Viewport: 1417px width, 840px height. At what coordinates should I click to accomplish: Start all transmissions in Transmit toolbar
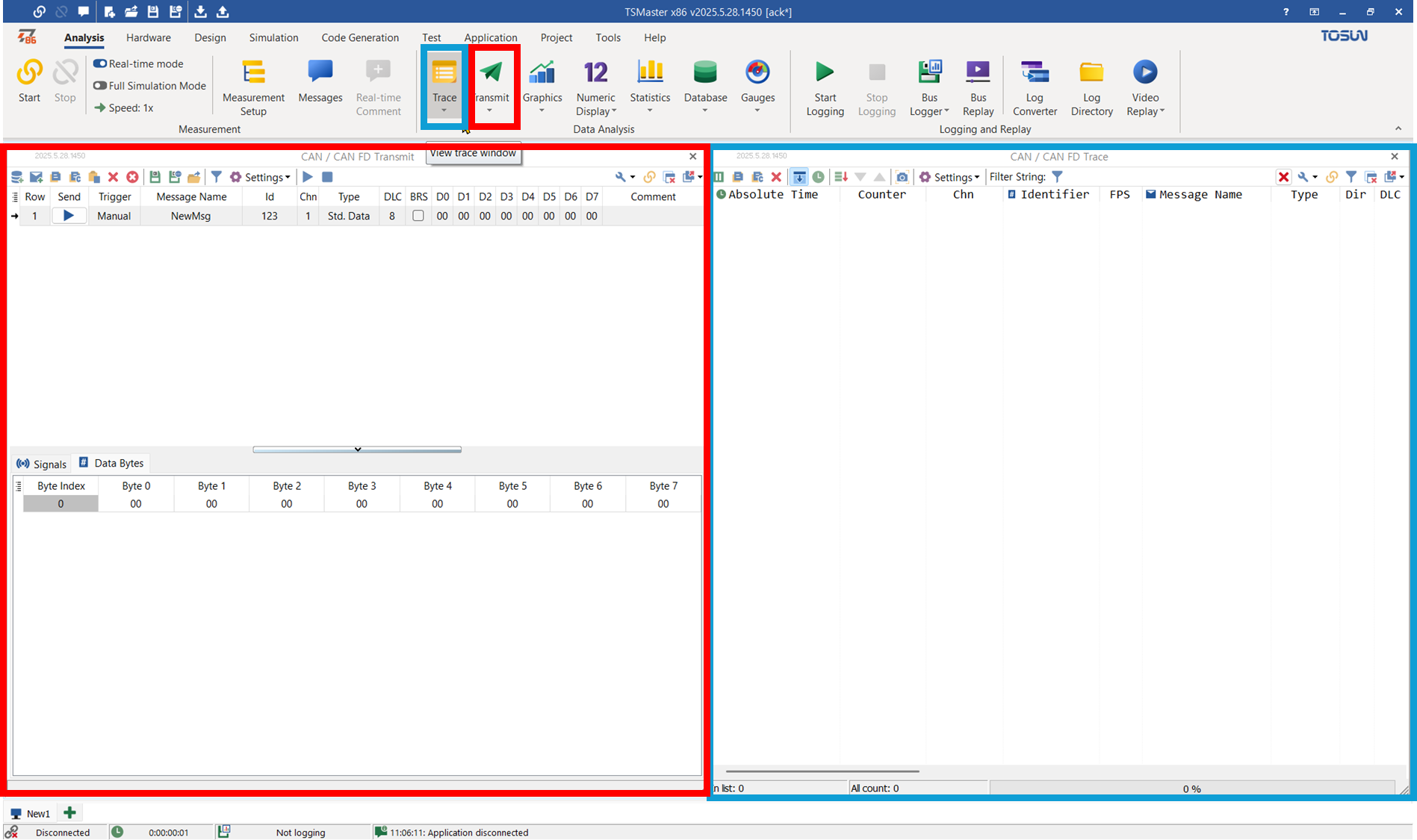[x=308, y=177]
